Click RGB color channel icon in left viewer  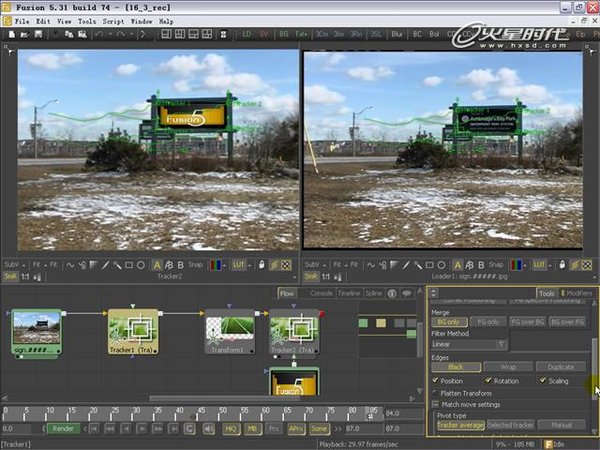(215, 265)
